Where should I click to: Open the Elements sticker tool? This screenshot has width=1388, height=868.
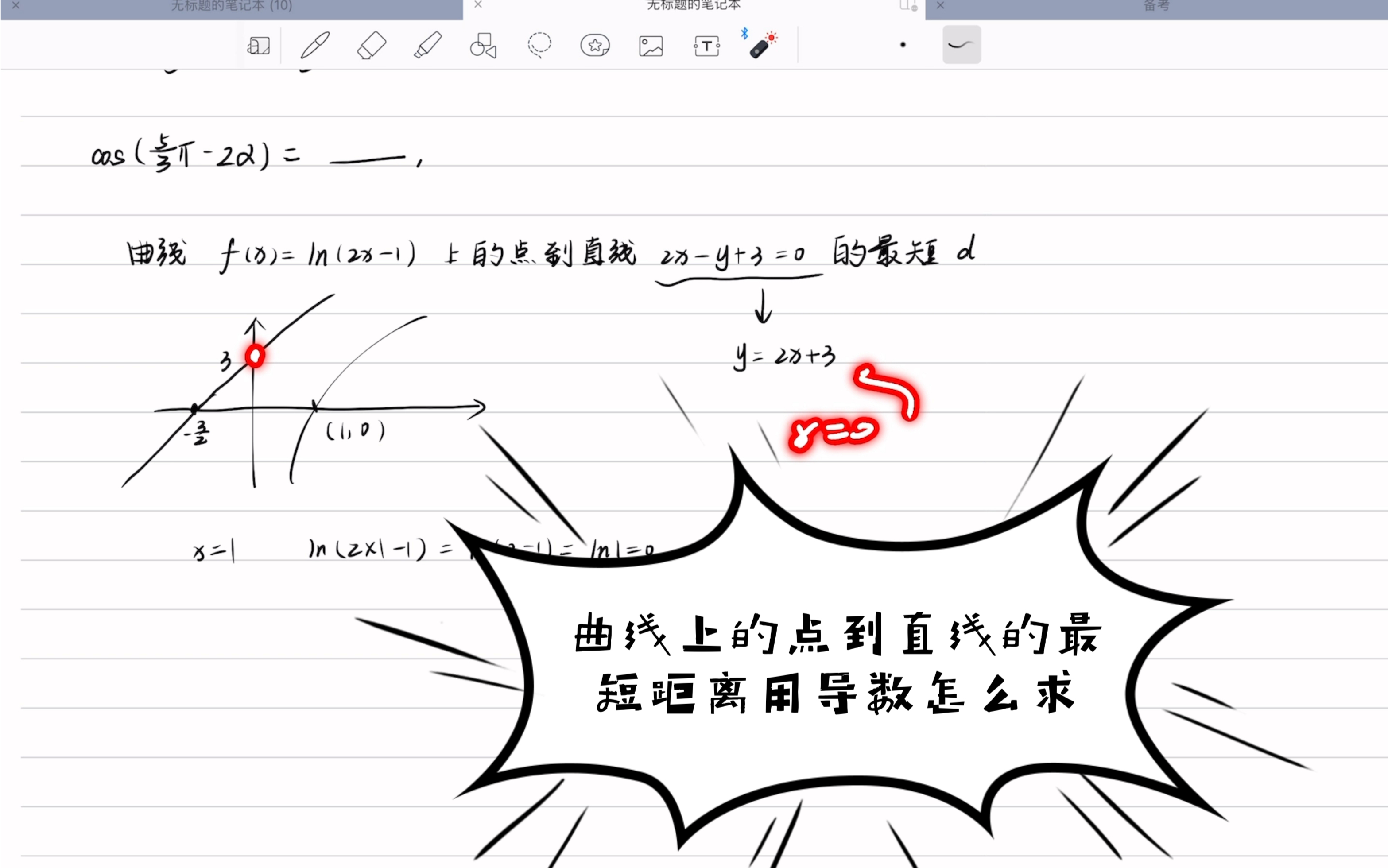click(x=595, y=45)
